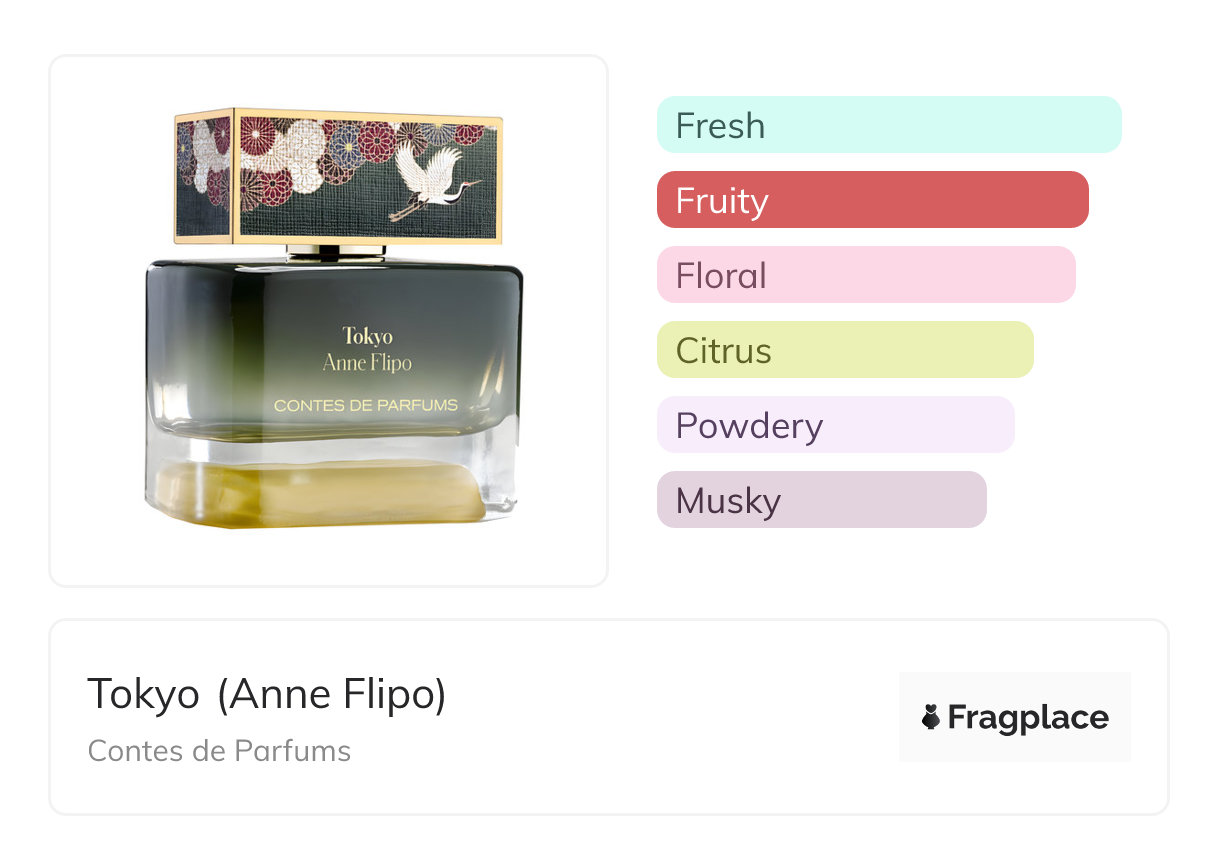Click gold CONTES DE PARFUMS text on bottle
Viewport: 1218px width, 864px height.
point(366,405)
